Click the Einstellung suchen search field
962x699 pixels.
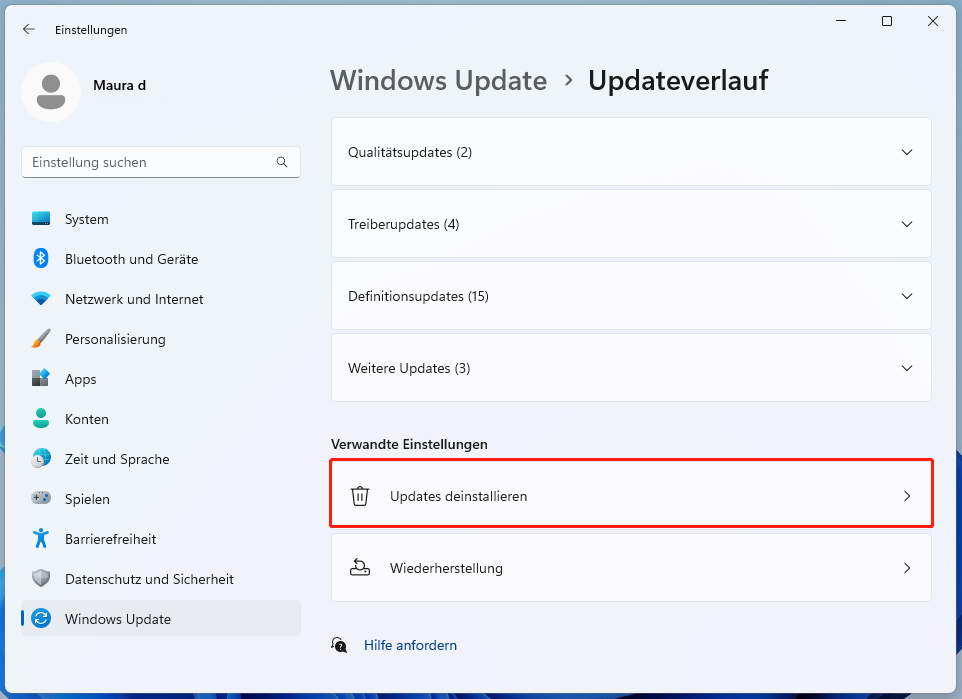tap(160, 162)
